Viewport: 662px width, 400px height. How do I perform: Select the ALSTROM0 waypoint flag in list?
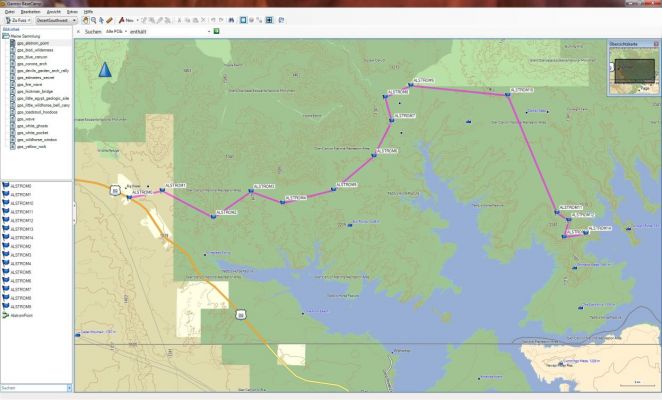point(19,186)
